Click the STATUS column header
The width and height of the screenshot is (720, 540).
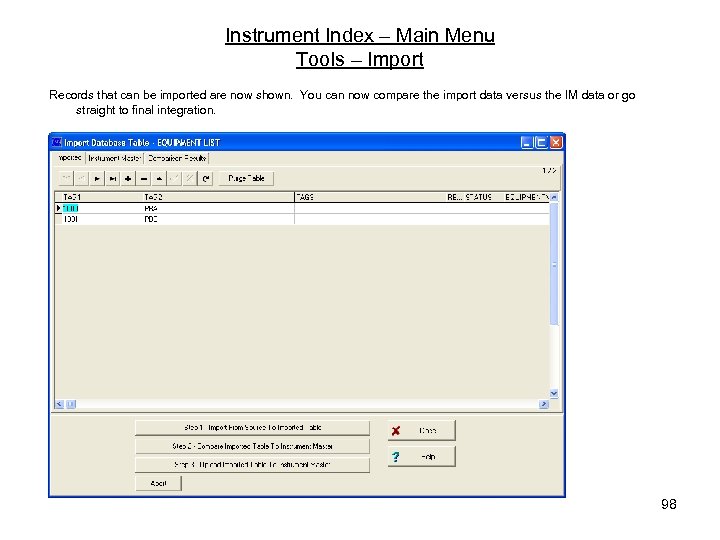[x=484, y=197]
